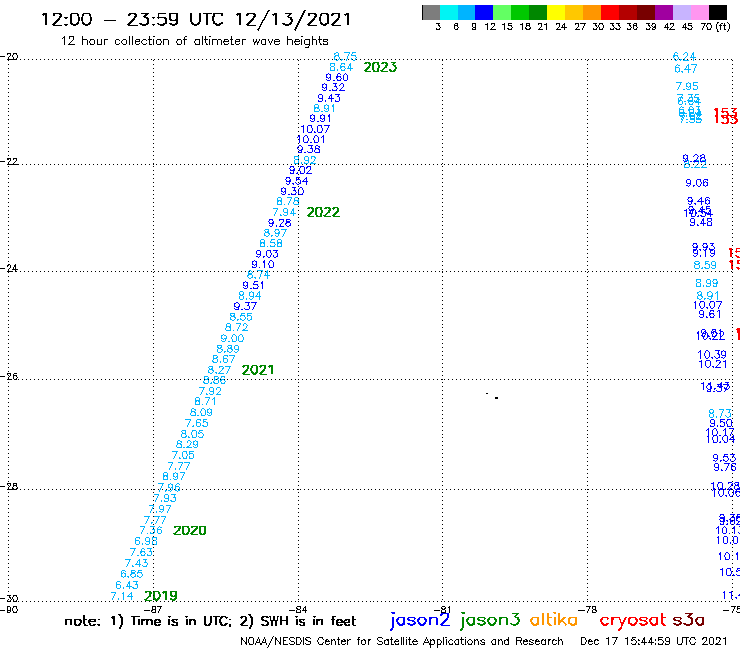Screen dimensions: 740x650
Task: Click the wave height value '9.00'
Action: 232,338
